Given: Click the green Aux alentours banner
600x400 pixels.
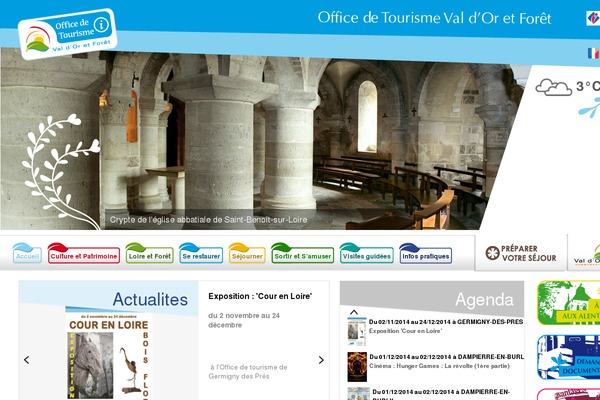Looking at the screenshot, I should (569, 303).
